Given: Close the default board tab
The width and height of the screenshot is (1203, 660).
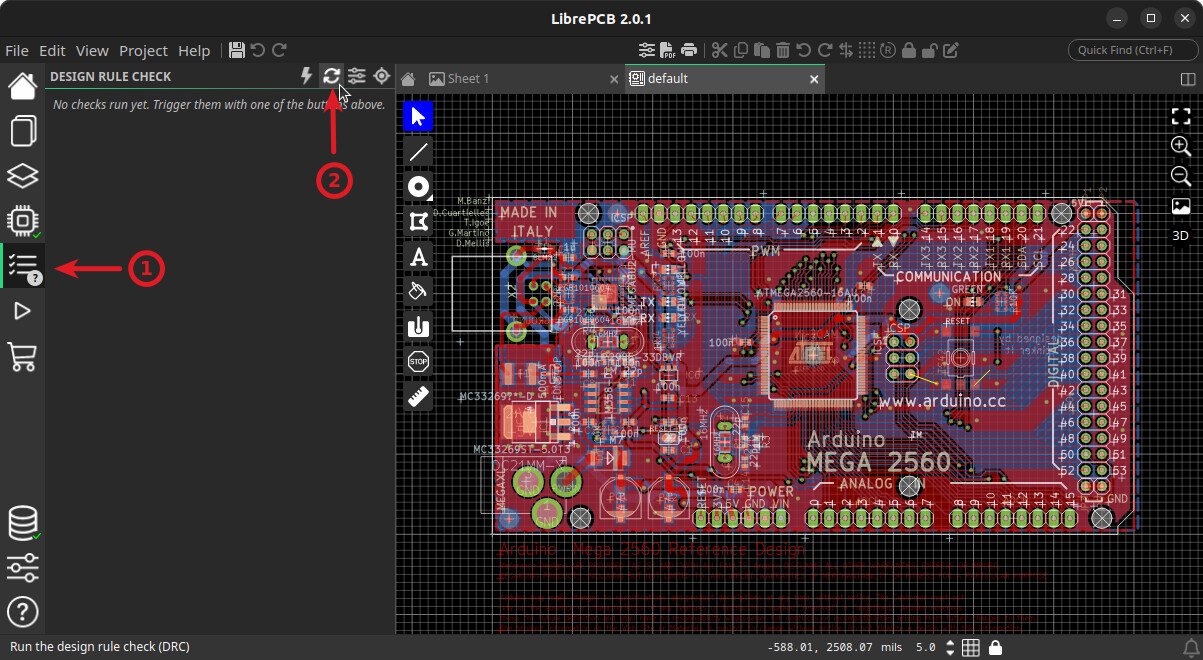Looking at the screenshot, I should (814, 78).
